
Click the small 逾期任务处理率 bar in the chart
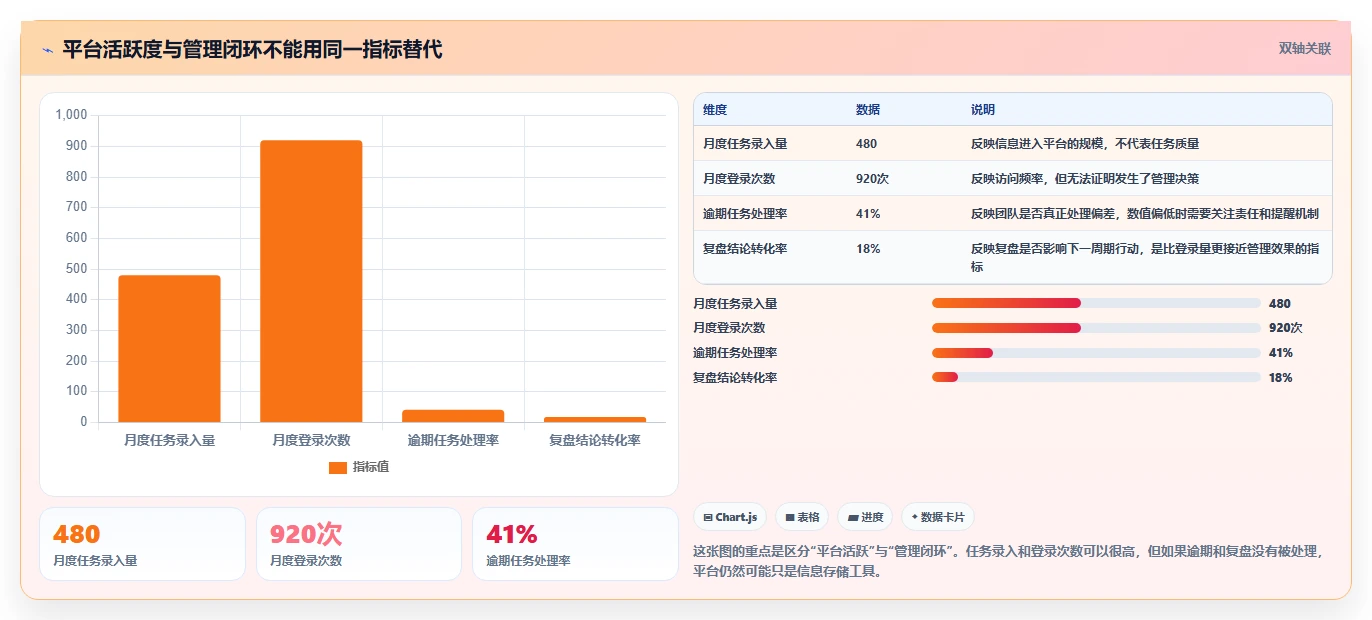click(x=453, y=416)
